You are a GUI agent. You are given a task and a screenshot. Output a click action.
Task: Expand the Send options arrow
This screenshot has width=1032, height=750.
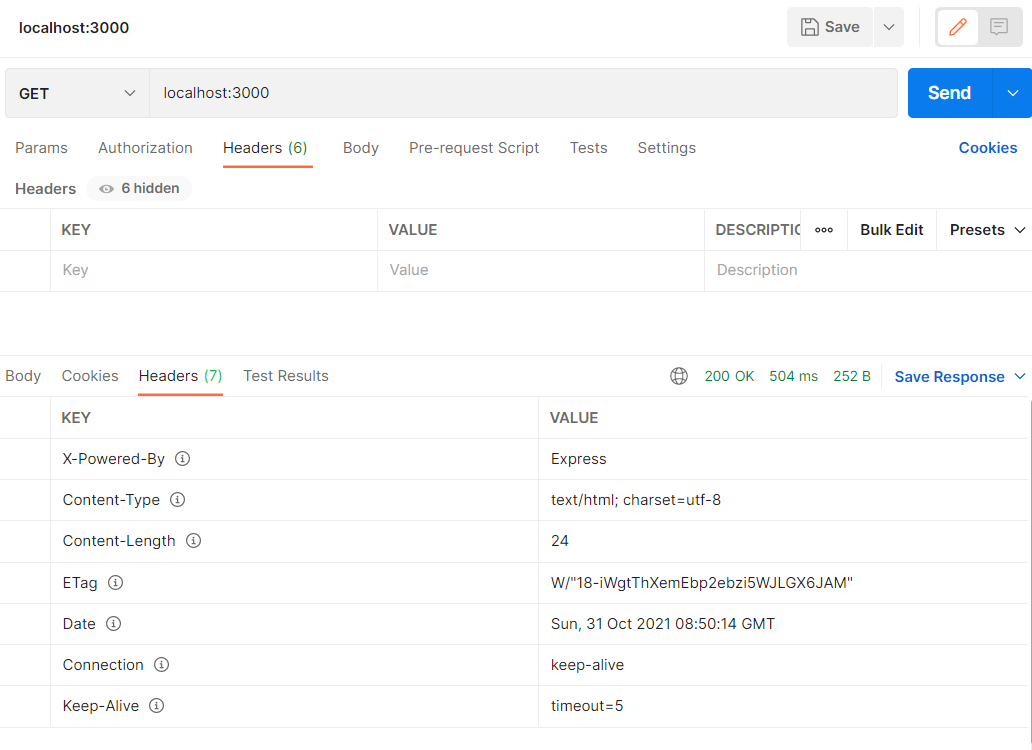(x=1012, y=93)
